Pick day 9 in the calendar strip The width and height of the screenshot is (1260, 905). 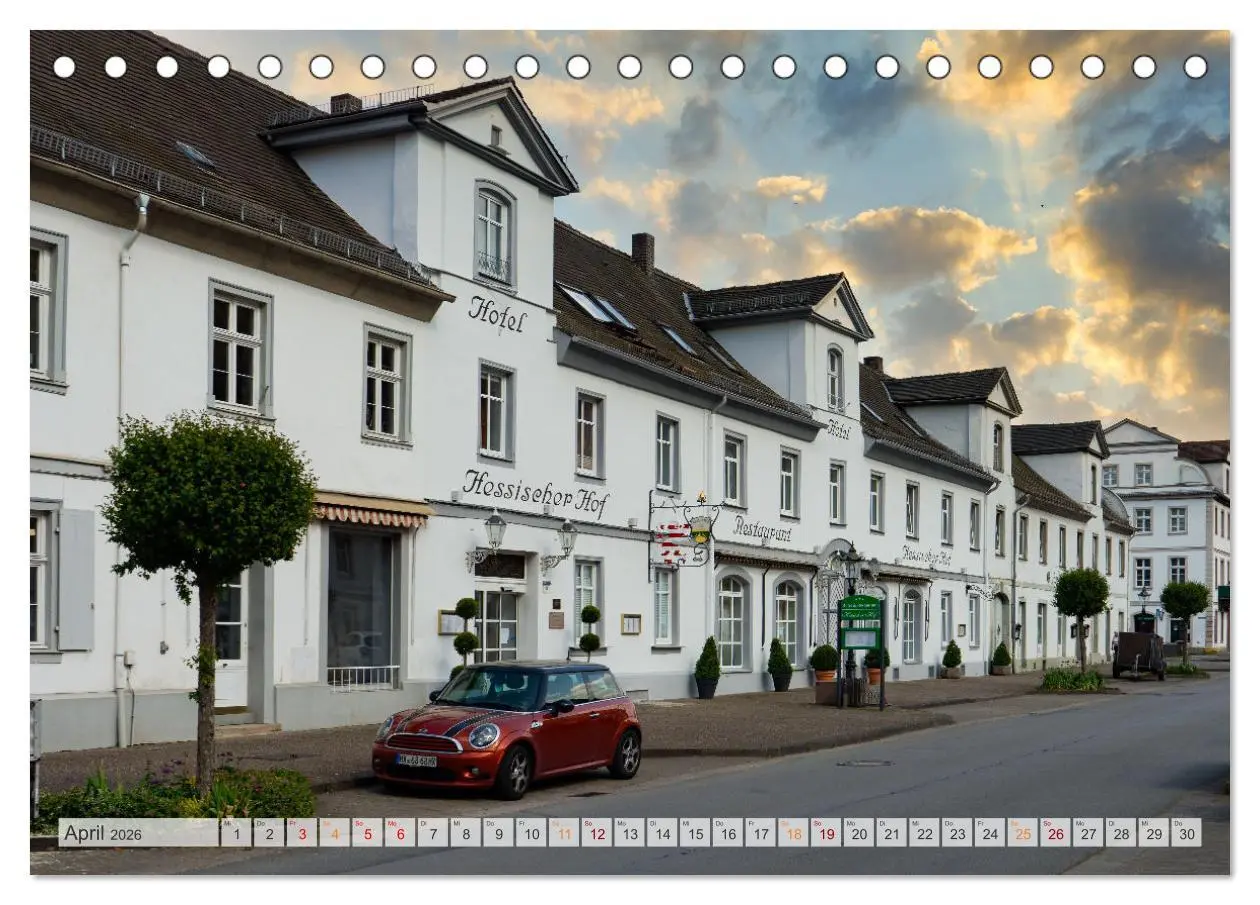click(x=498, y=833)
